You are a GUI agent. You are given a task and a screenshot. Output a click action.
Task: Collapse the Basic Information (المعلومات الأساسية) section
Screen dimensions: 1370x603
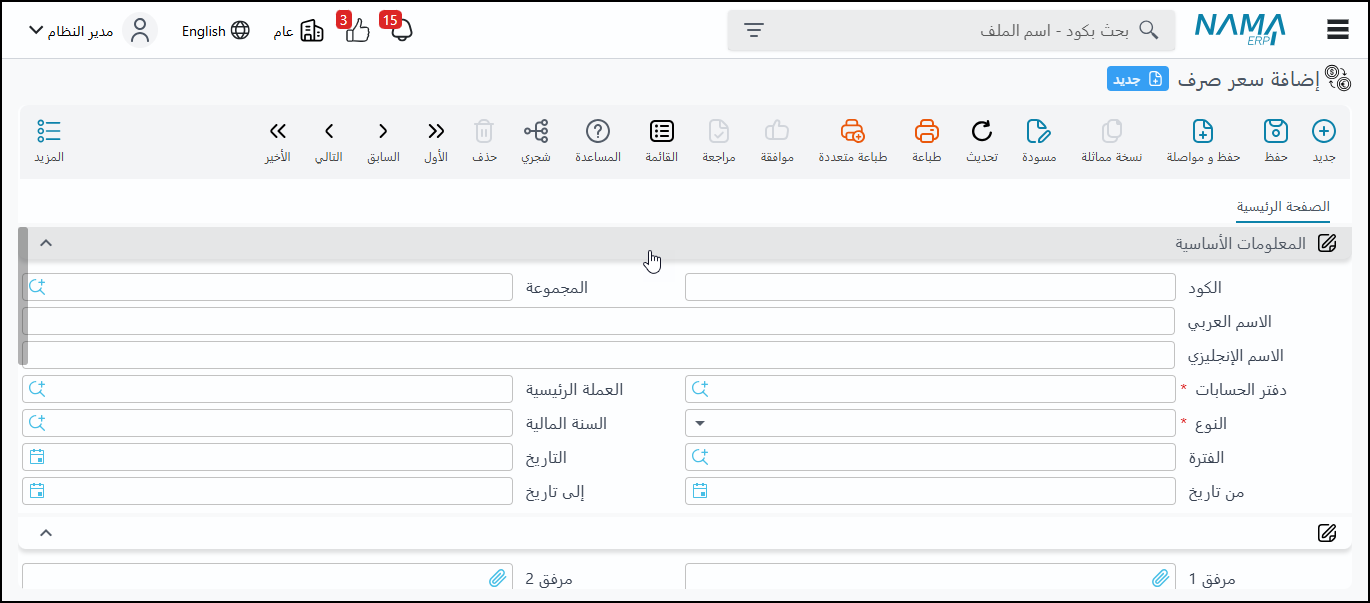coord(45,243)
